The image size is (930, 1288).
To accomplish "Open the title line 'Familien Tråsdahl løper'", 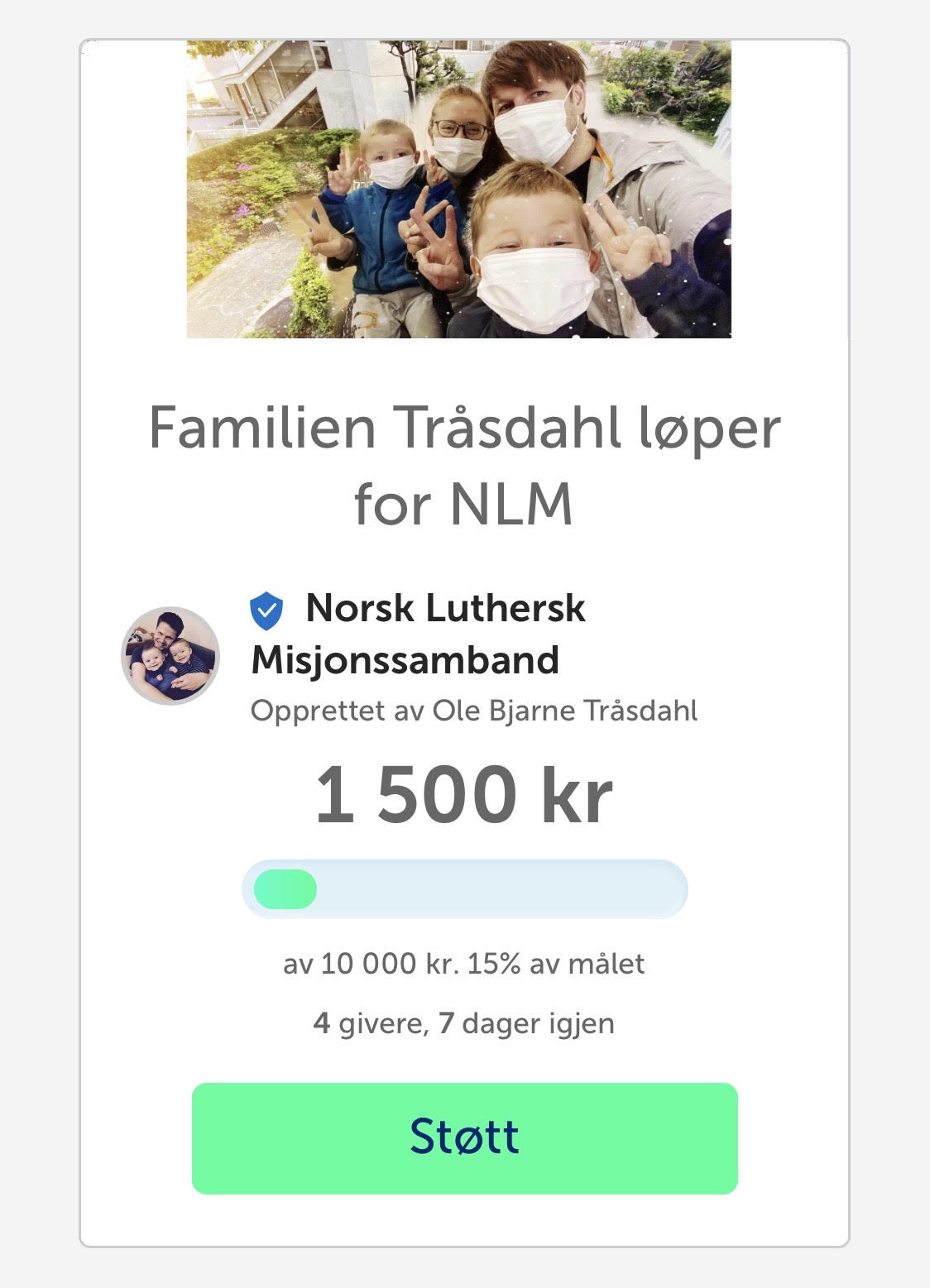I will (x=464, y=429).
